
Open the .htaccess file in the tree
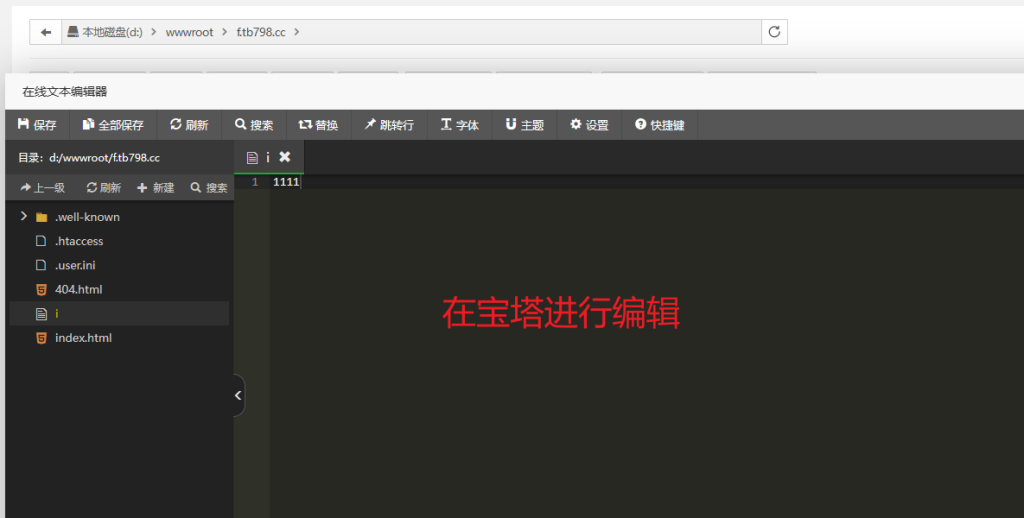[x=79, y=241]
